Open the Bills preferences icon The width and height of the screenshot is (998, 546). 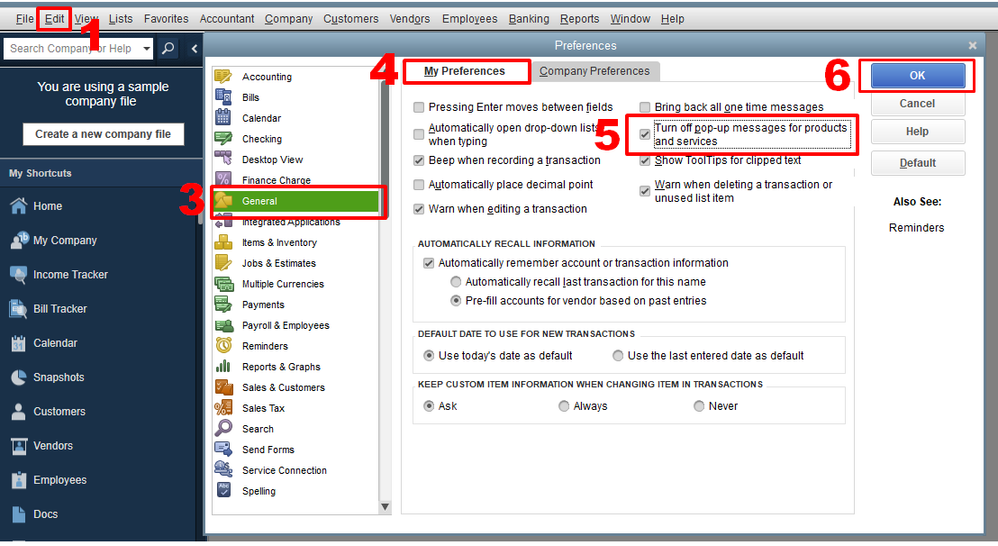tap(223, 97)
